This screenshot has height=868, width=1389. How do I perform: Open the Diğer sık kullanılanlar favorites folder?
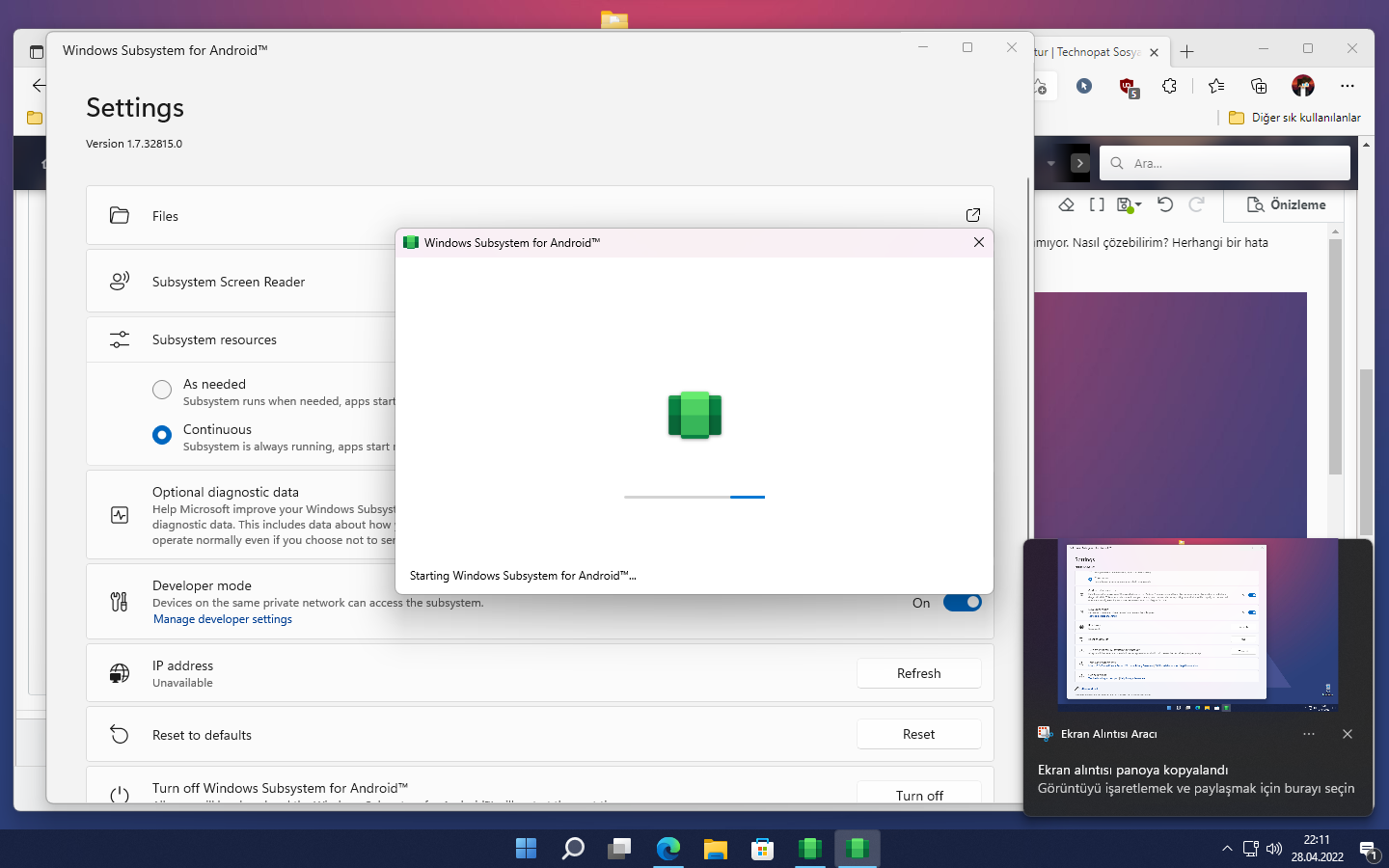1294,118
